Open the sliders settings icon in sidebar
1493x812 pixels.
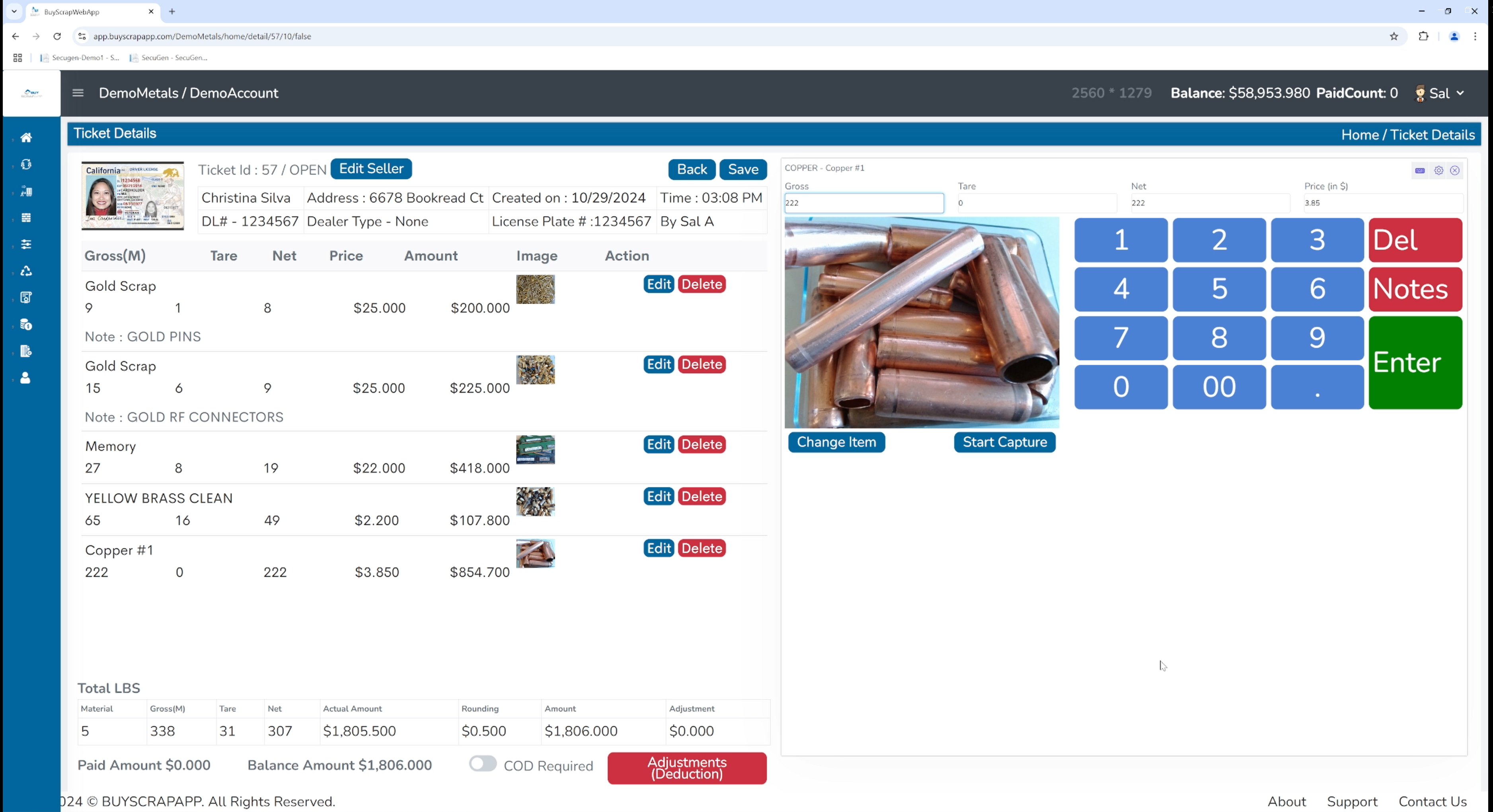coord(26,244)
